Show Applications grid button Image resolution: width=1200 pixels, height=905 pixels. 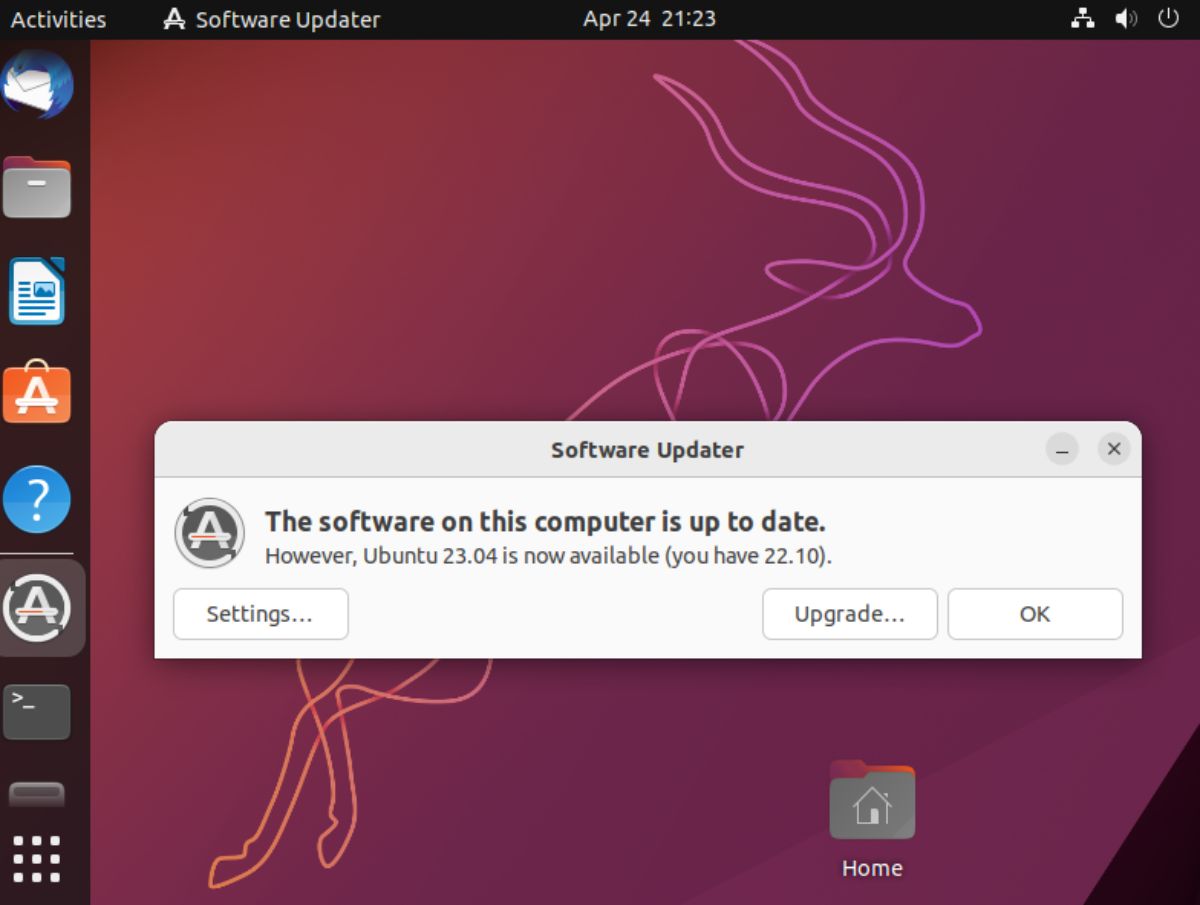(x=37, y=859)
